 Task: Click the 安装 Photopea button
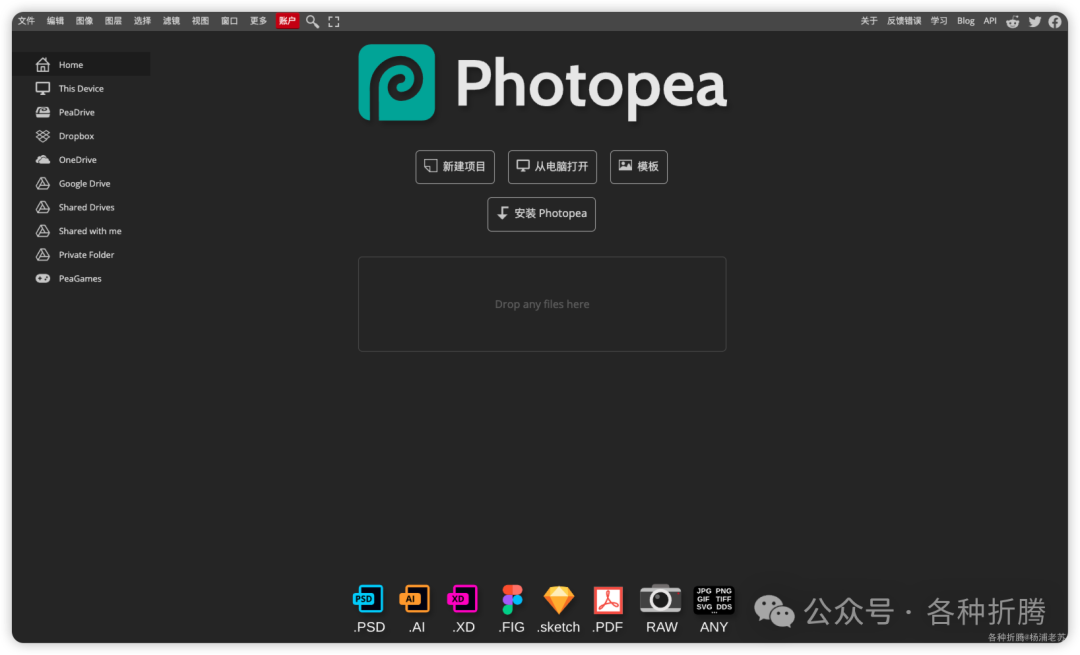coord(541,214)
